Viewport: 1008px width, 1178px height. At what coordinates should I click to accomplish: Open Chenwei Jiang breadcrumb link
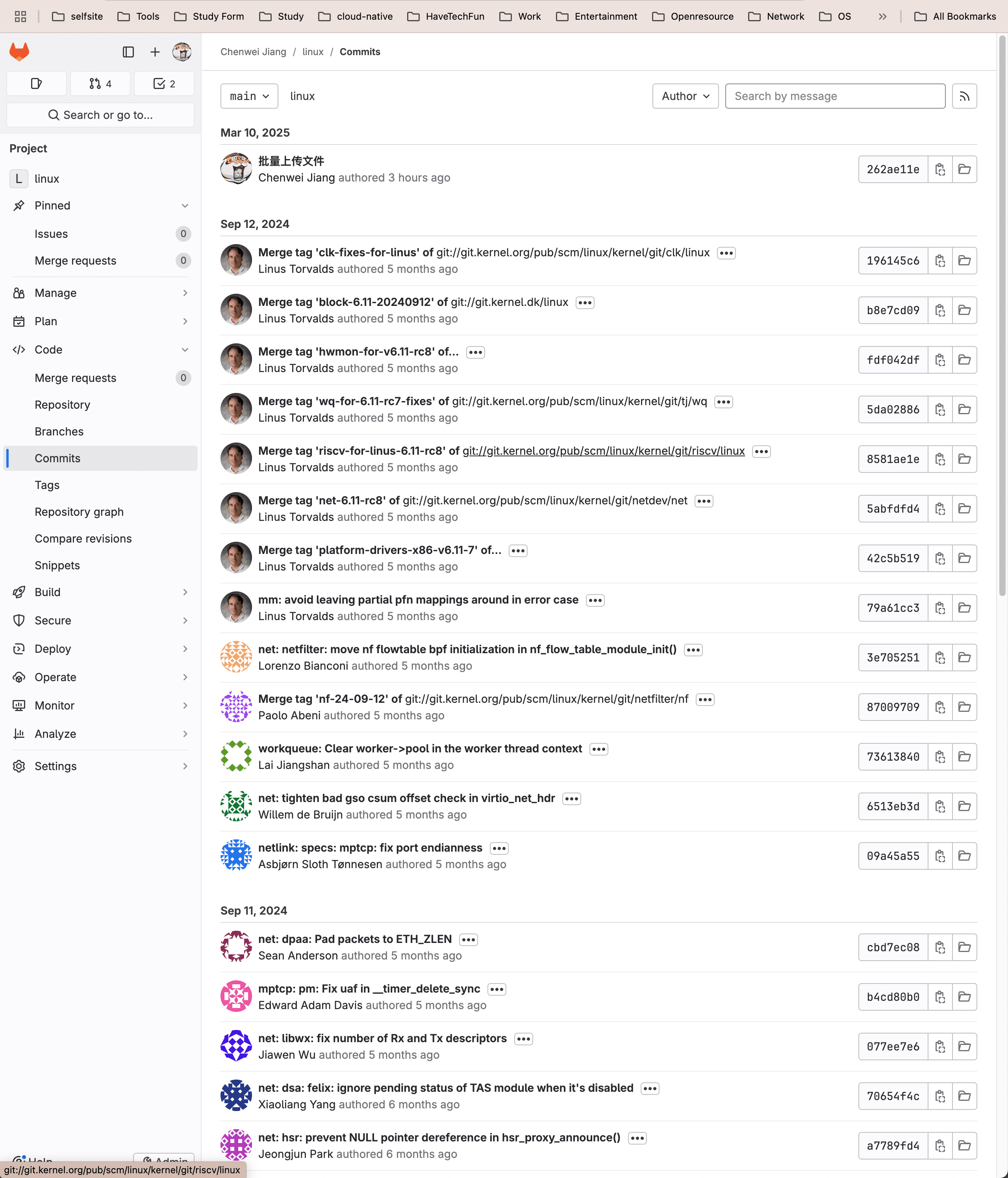tap(253, 52)
